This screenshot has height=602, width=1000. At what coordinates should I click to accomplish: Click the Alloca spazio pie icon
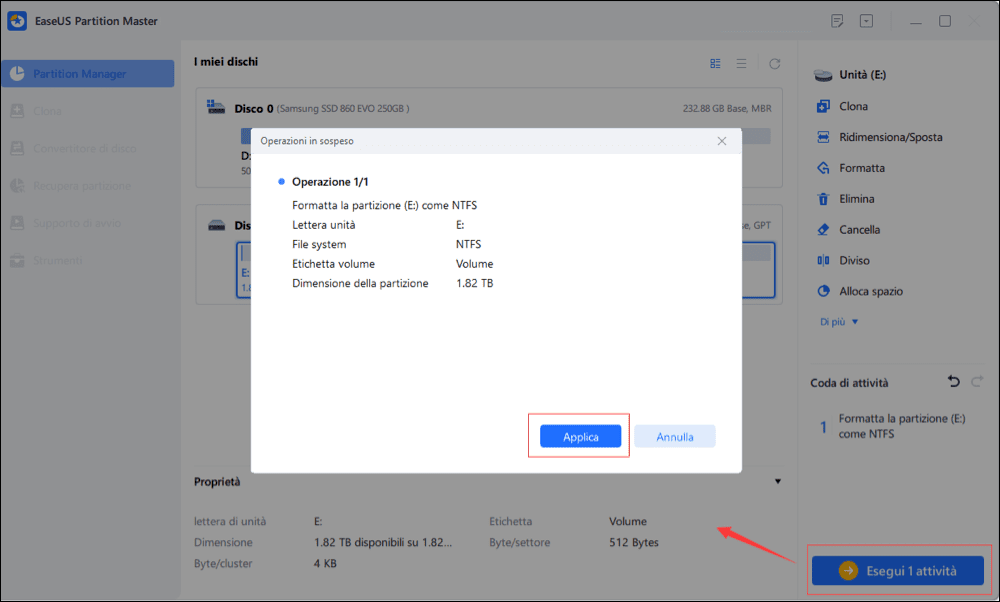point(823,291)
